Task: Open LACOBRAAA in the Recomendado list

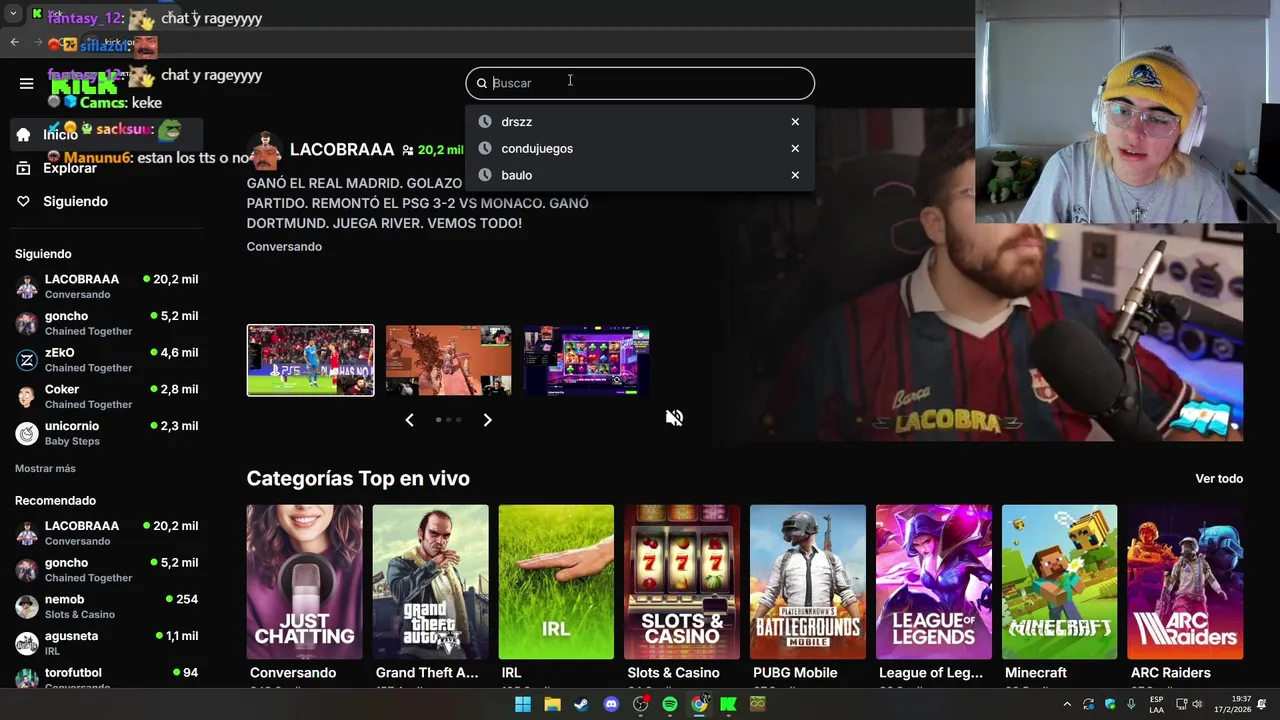Action: point(107,533)
